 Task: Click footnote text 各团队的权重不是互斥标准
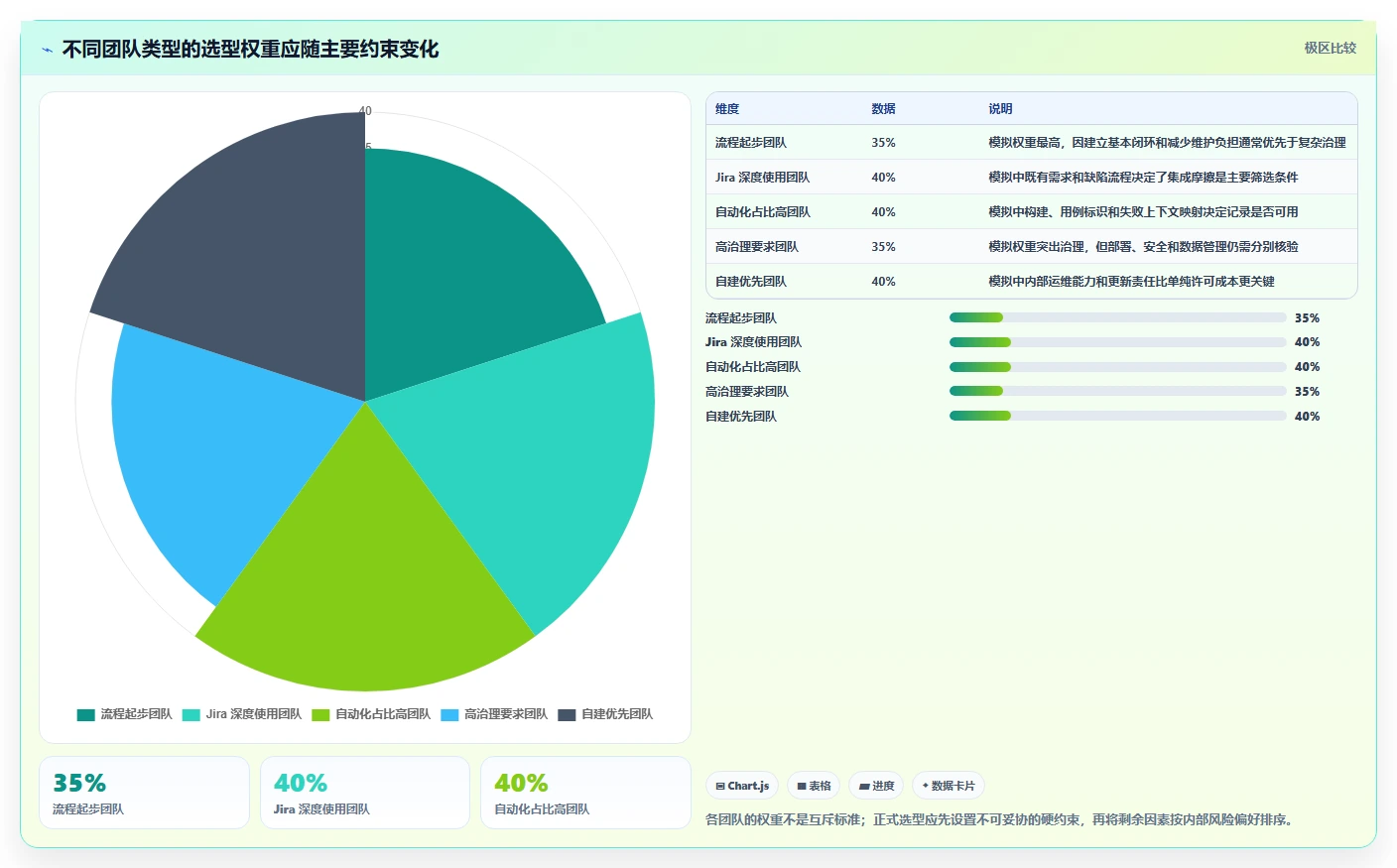click(1001, 819)
